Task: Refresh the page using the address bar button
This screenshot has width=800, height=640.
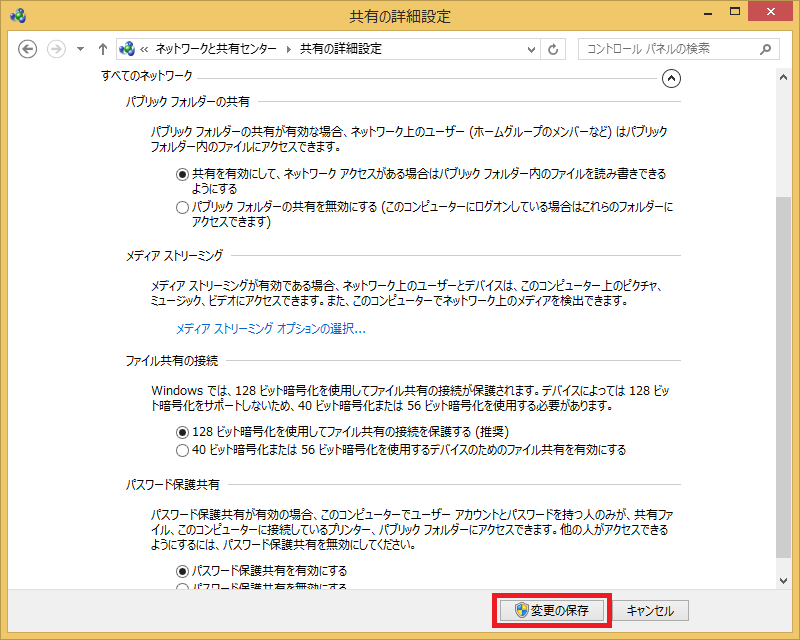Action: click(554, 49)
